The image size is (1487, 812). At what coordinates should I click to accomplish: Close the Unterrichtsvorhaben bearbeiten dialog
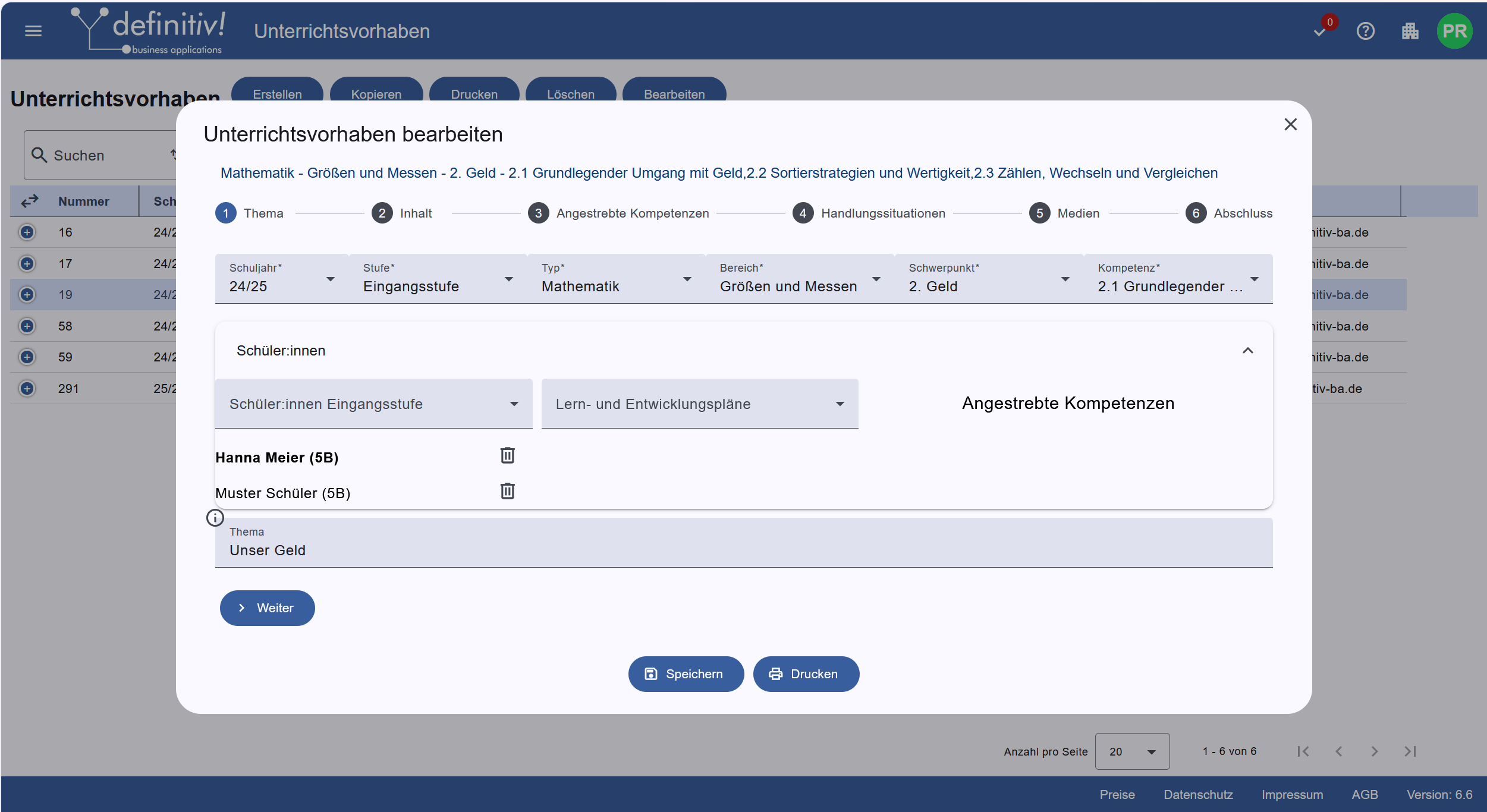click(1291, 124)
